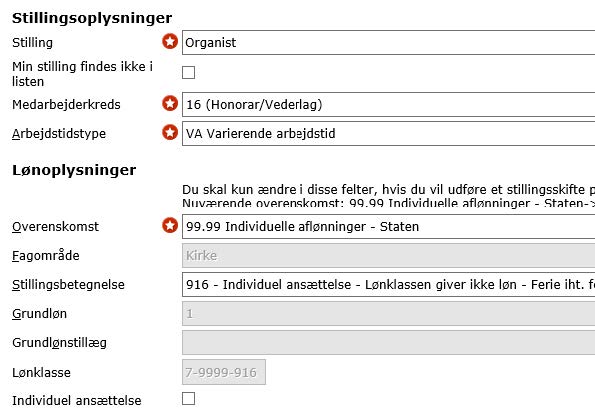Screen dimensions: 595x413
Task: Click the disabled Fagområde field showing Kirke
Action: click(x=389, y=255)
